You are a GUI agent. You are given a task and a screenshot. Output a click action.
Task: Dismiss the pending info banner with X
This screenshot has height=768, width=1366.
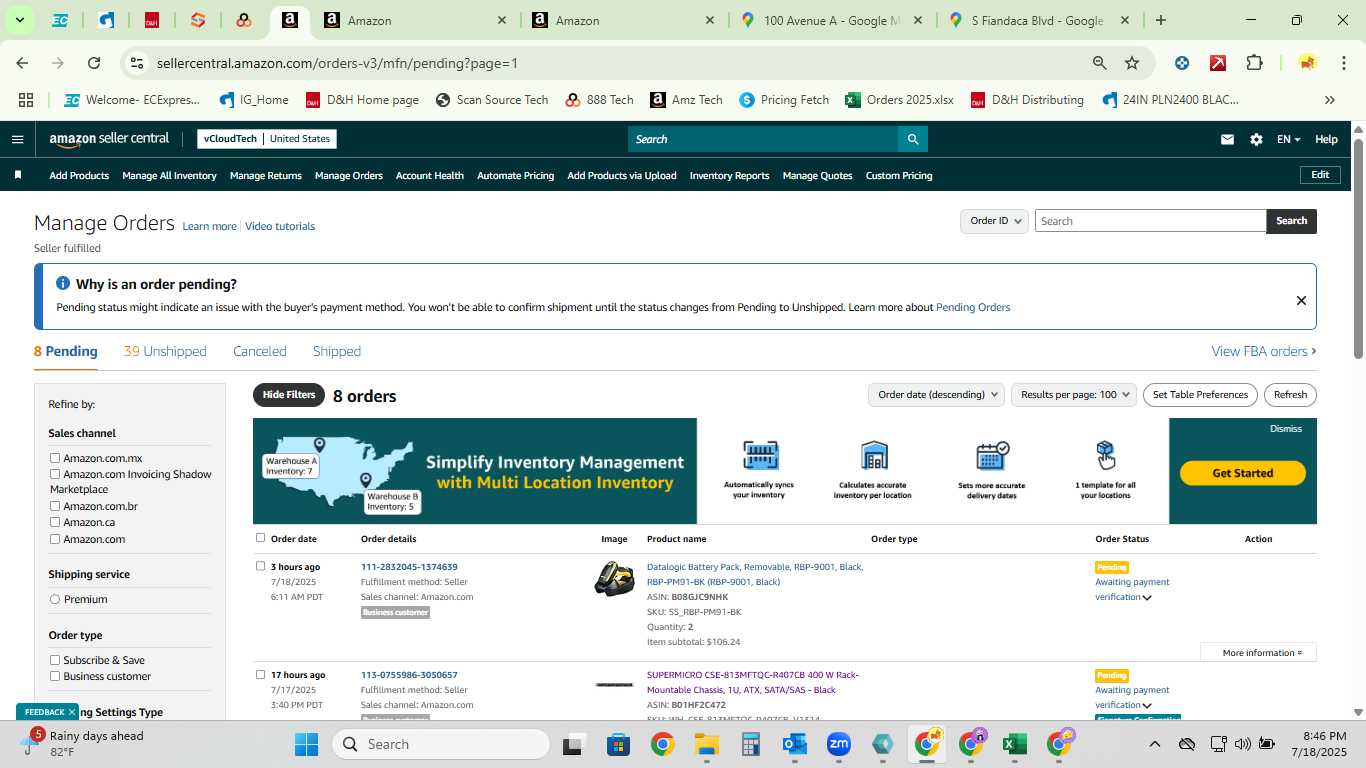pos(1301,300)
